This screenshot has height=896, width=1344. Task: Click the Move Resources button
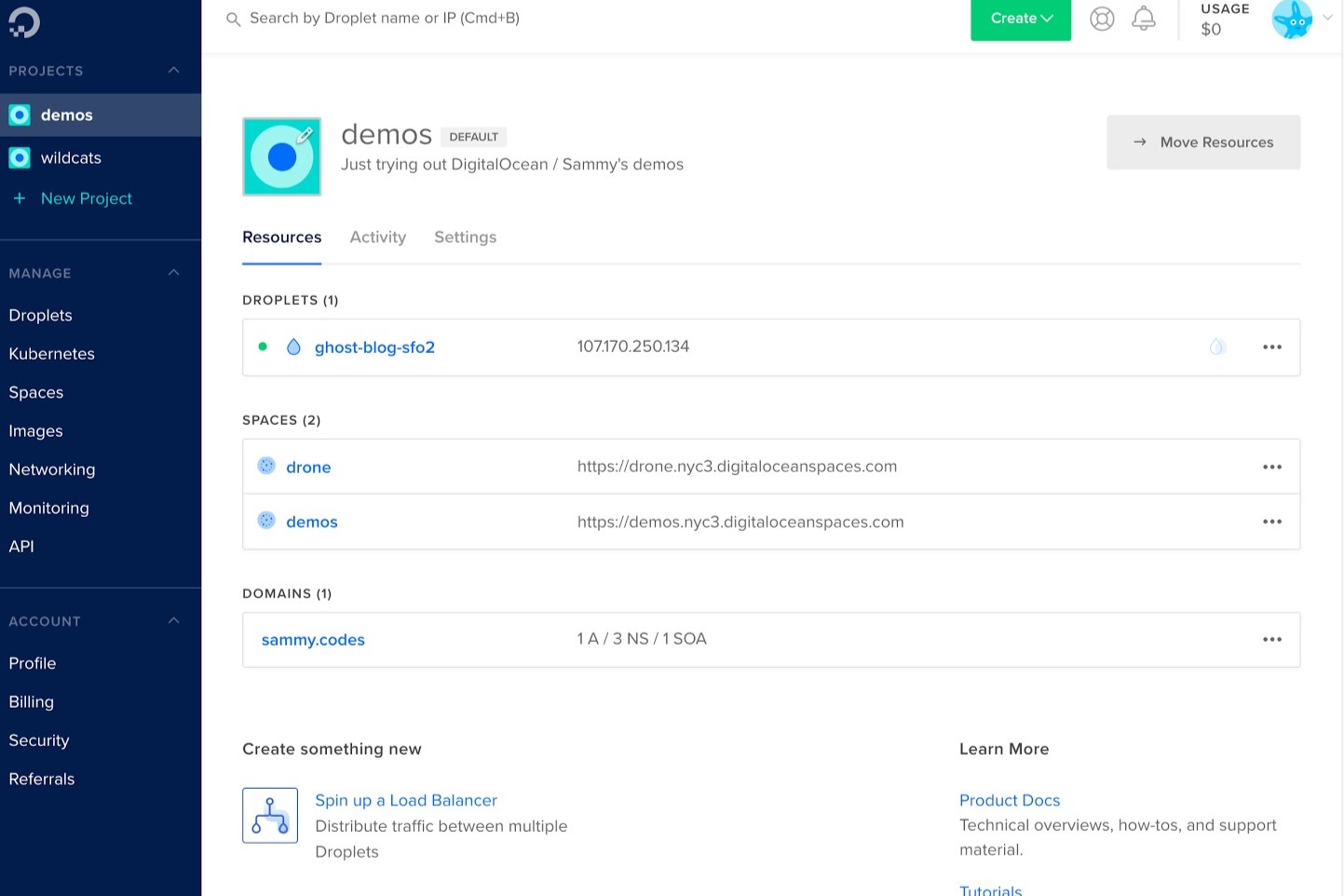1203,143
